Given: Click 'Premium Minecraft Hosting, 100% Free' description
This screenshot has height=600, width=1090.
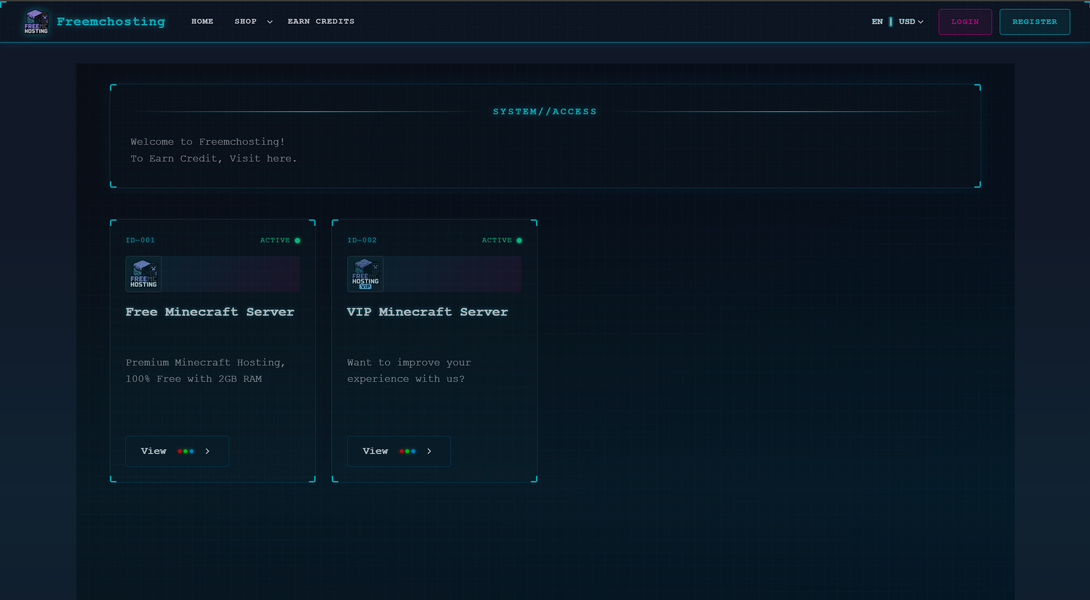Looking at the screenshot, I should pyautogui.click(x=206, y=371).
